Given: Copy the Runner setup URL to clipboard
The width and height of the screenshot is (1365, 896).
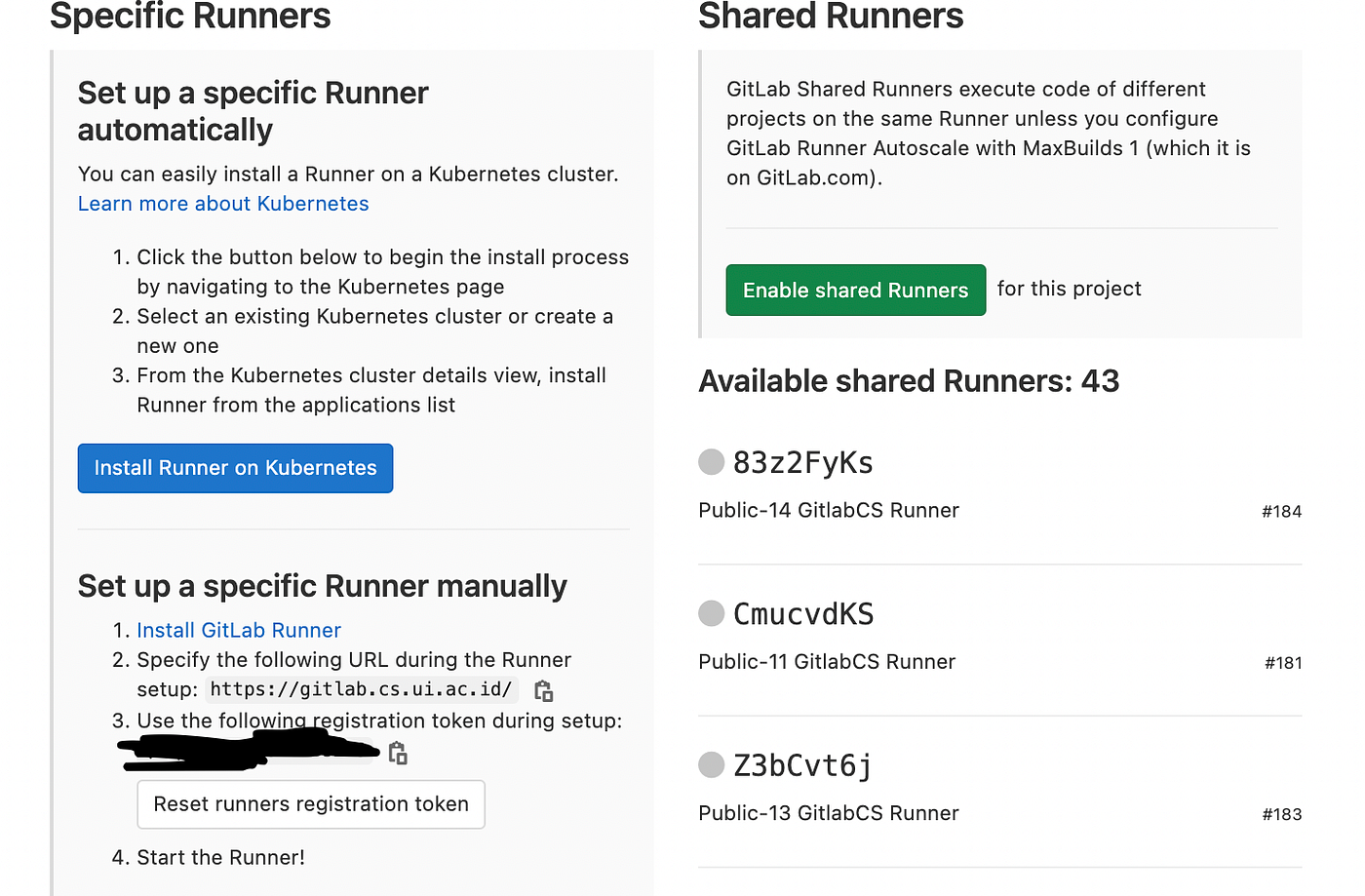Looking at the screenshot, I should [x=543, y=689].
